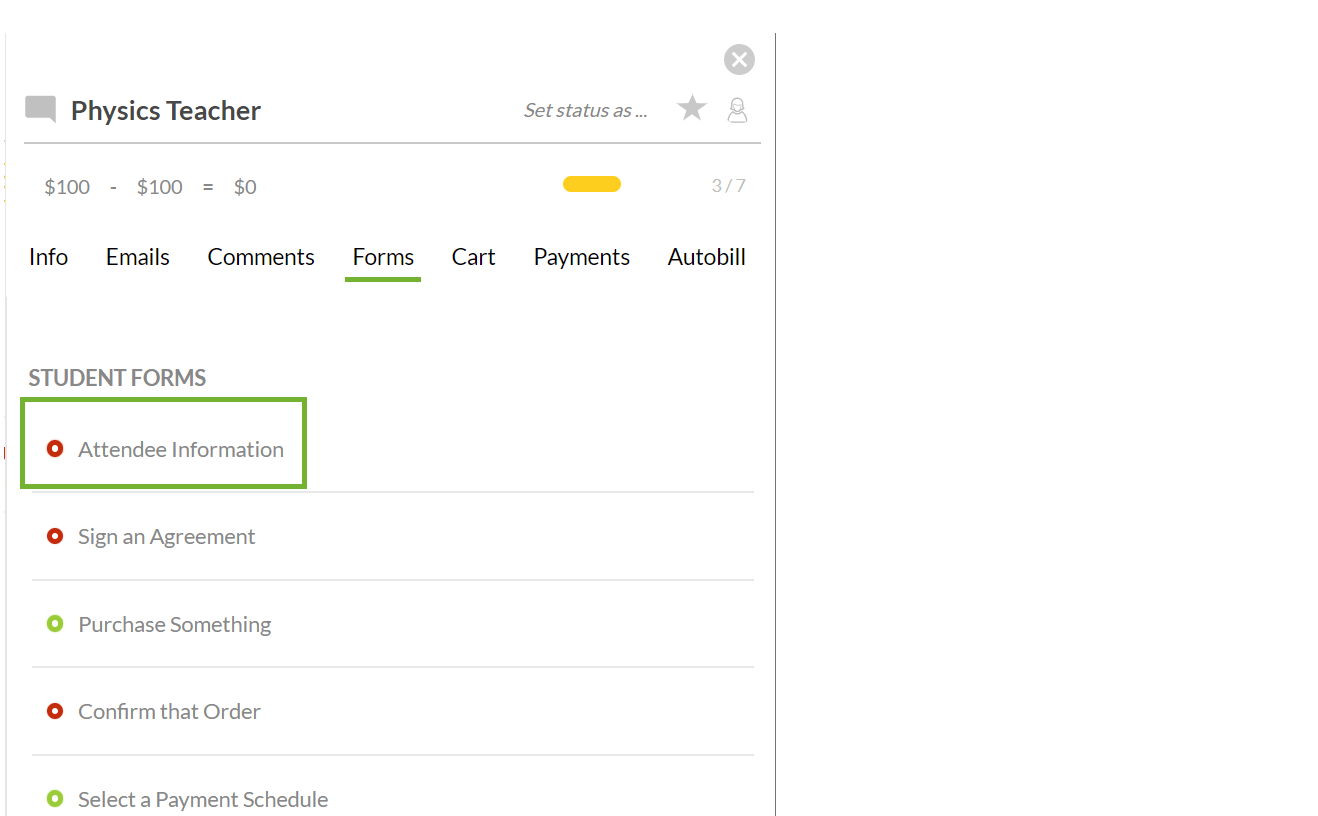Click the chat bubble icon beside Physics Teacher
This screenshot has width=1318, height=816.
coord(40,109)
